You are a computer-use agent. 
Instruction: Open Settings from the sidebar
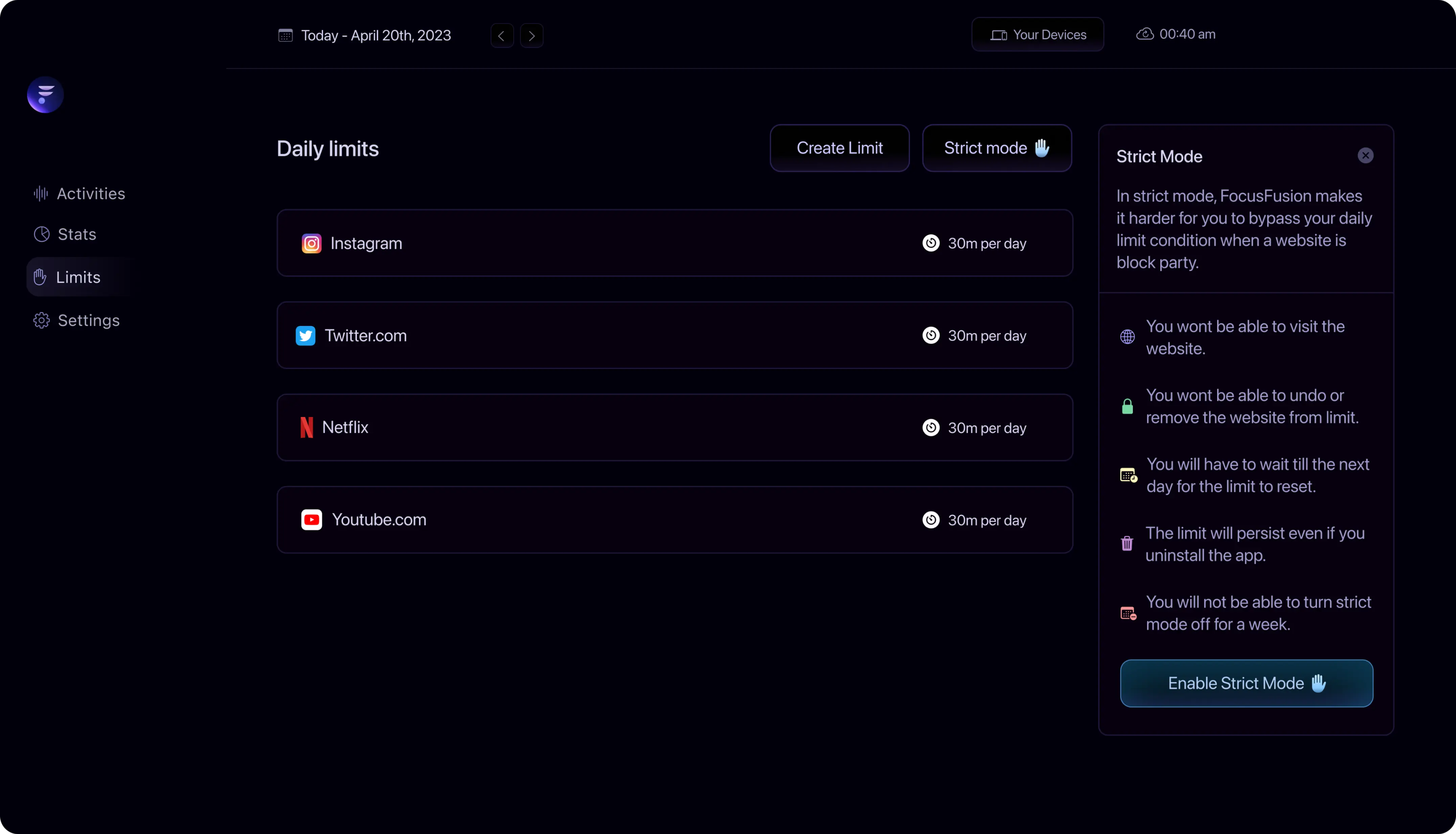76,320
